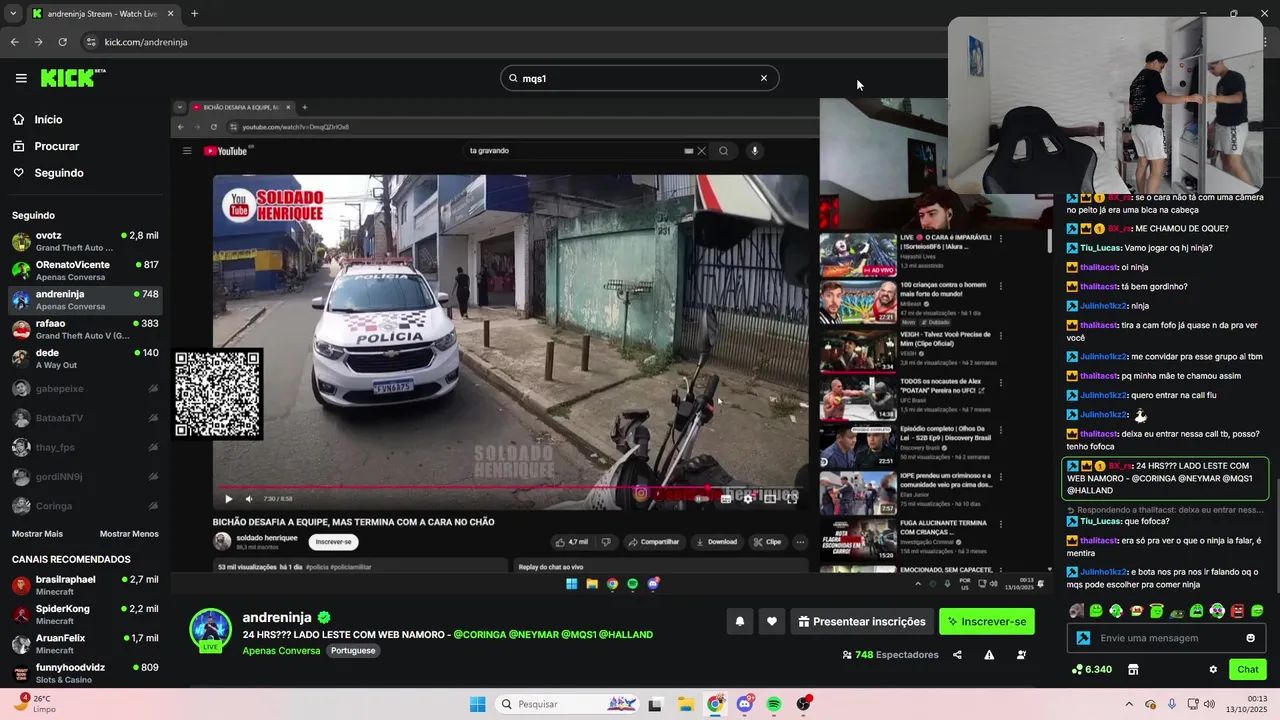Screen dimensions: 1280x720
Task: Click Presentear inscrições gift button
Action: [x=862, y=621]
